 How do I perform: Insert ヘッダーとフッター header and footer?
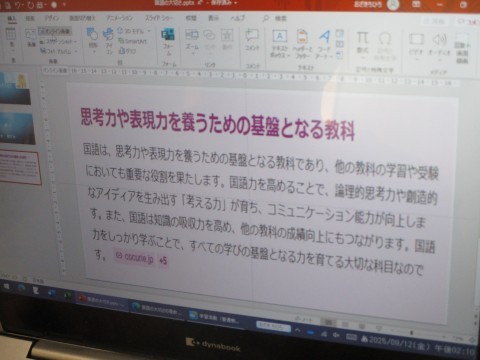pyautogui.click(x=302, y=44)
